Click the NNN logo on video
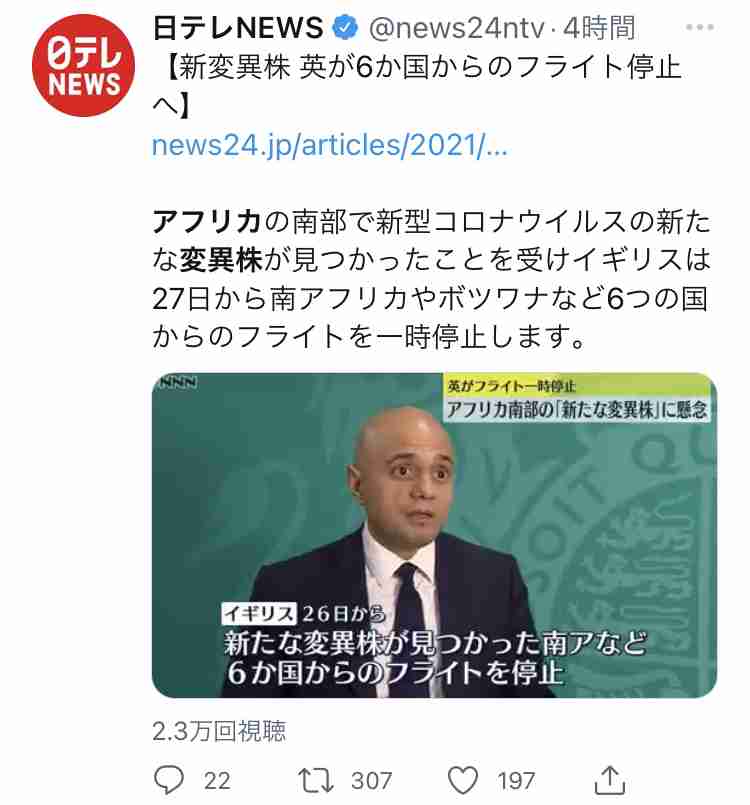 point(178,382)
